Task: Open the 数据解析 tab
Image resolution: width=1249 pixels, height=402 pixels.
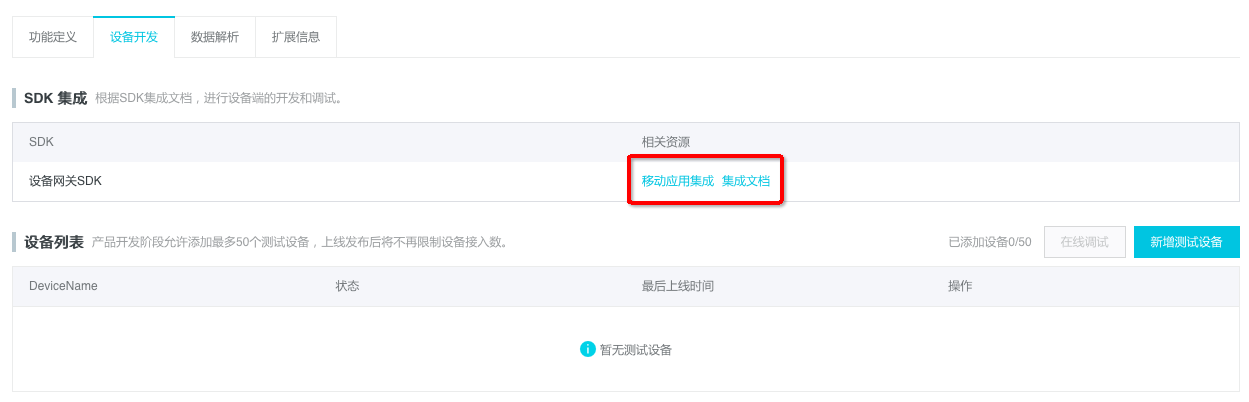Action: (x=215, y=37)
